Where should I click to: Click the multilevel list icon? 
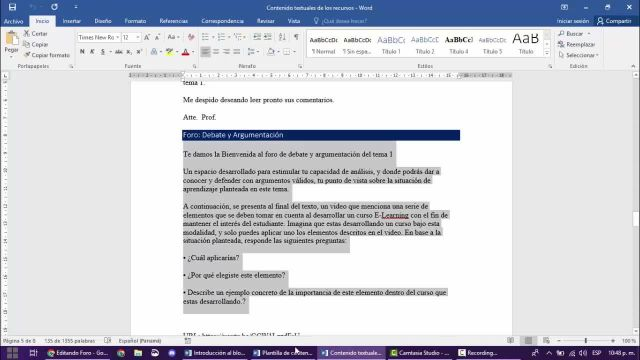(238, 37)
